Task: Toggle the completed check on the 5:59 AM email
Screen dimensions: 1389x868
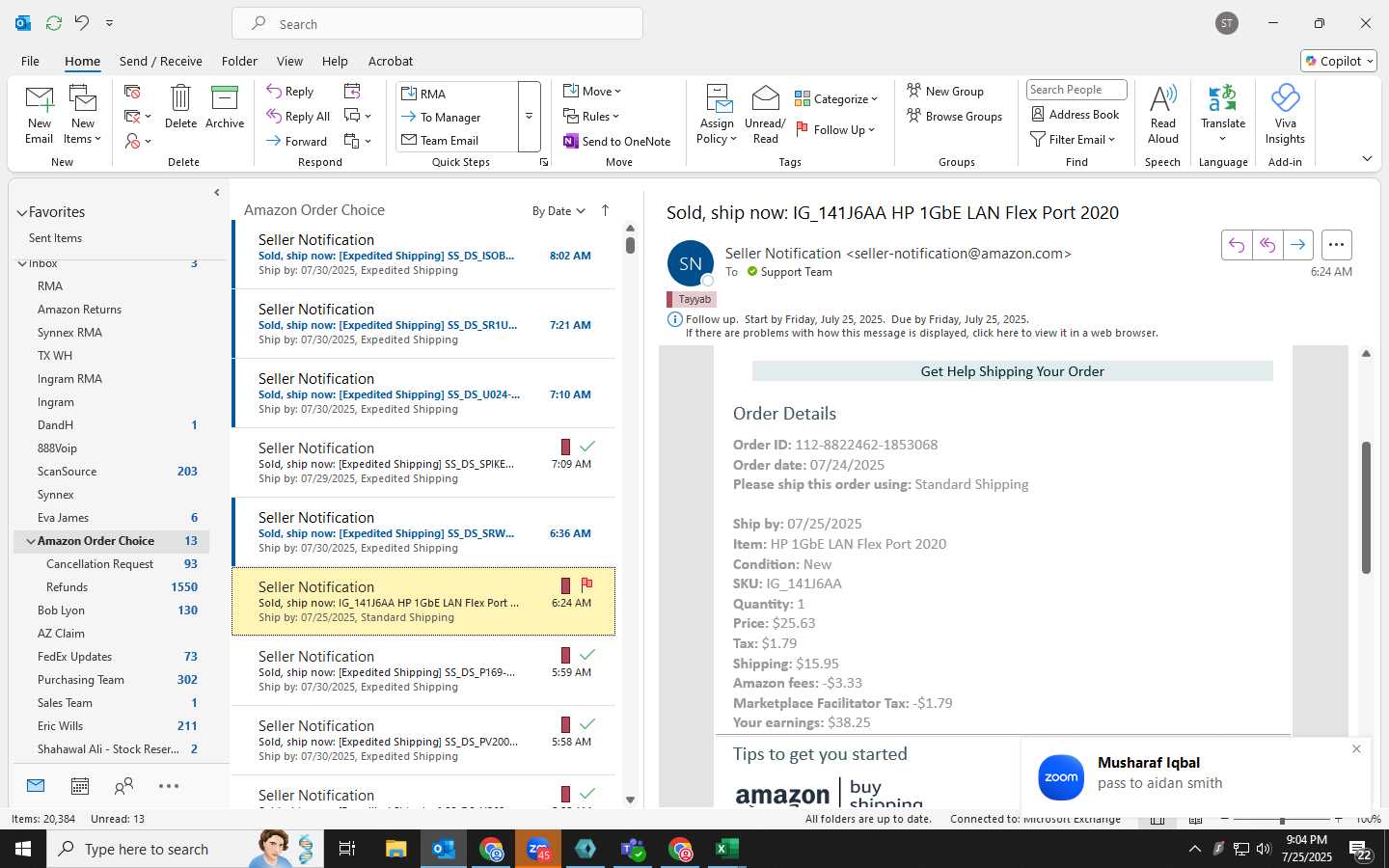Action: 586,655
